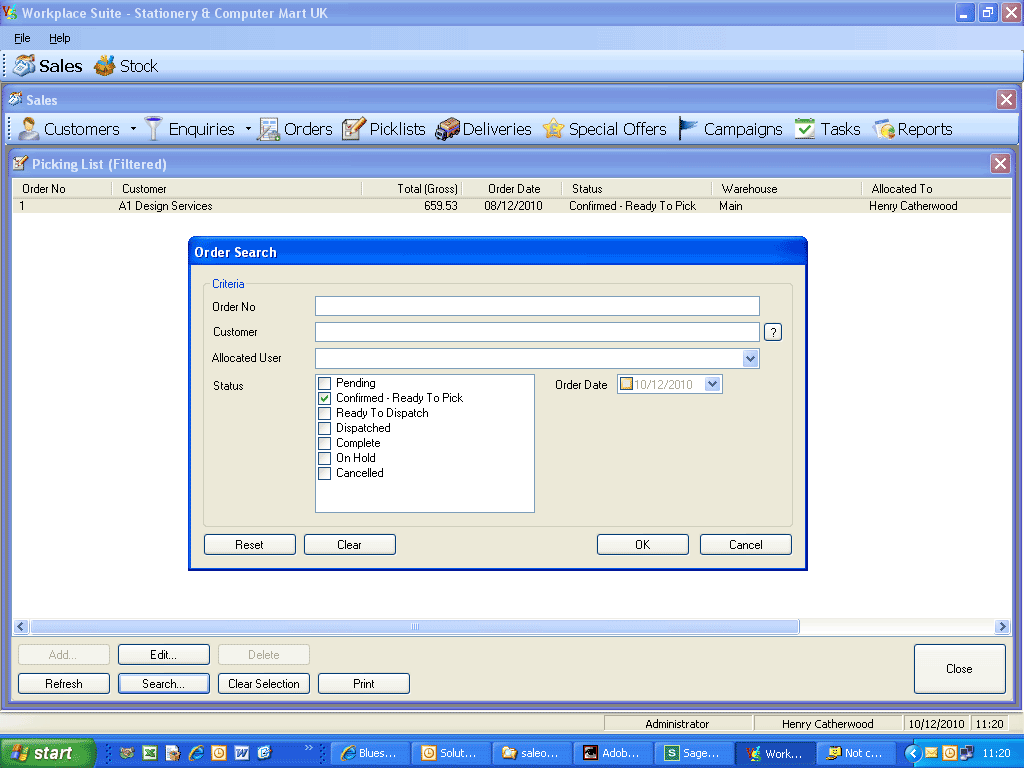Uncheck Confirmed - Ready To Pick status
Image resolution: width=1024 pixels, height=768 pixels.
(325, 398)
